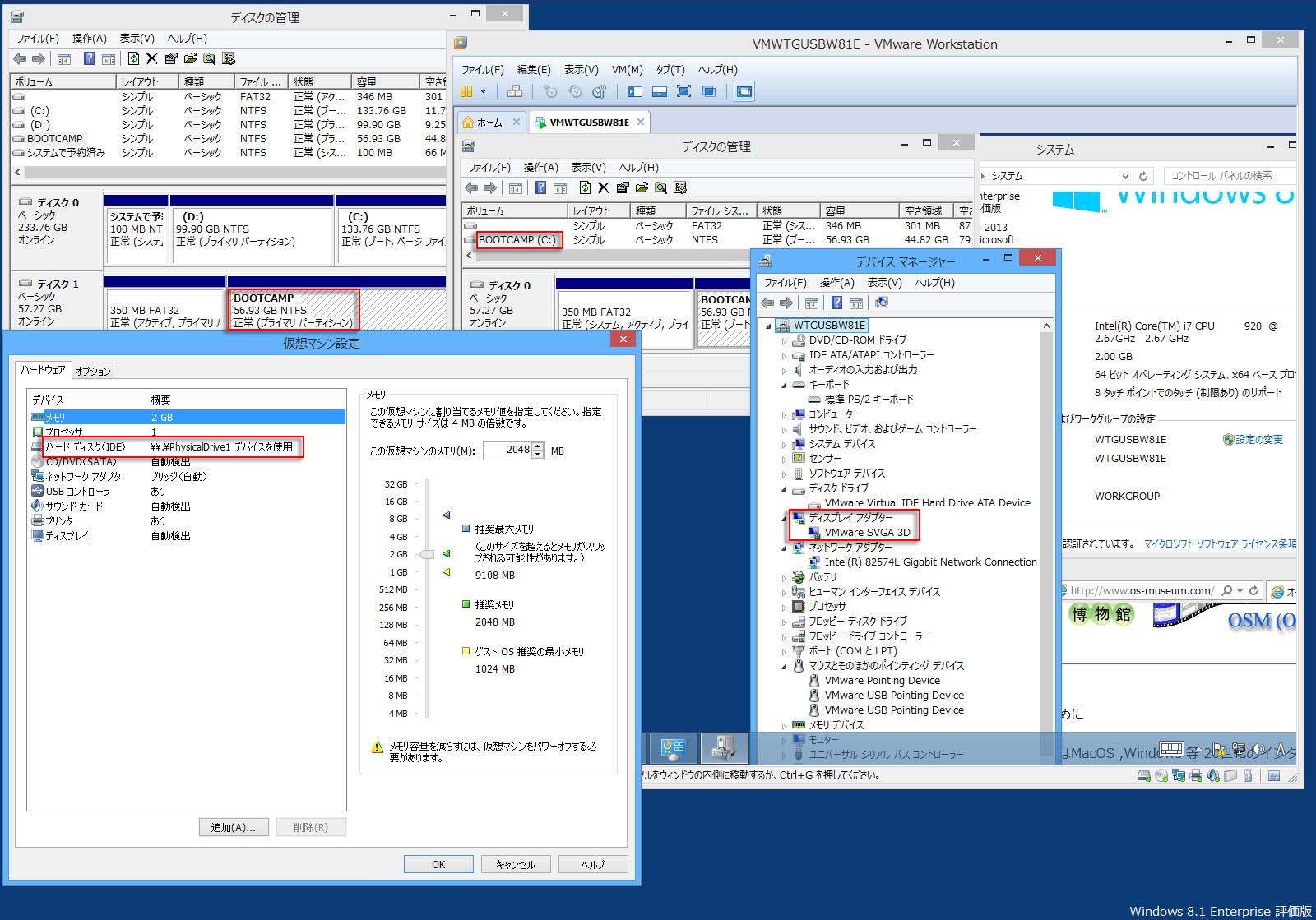The width and height of the screenshot is (1316, 920).
Task: Select the サウンド カード device row
Action: (188, 506)
